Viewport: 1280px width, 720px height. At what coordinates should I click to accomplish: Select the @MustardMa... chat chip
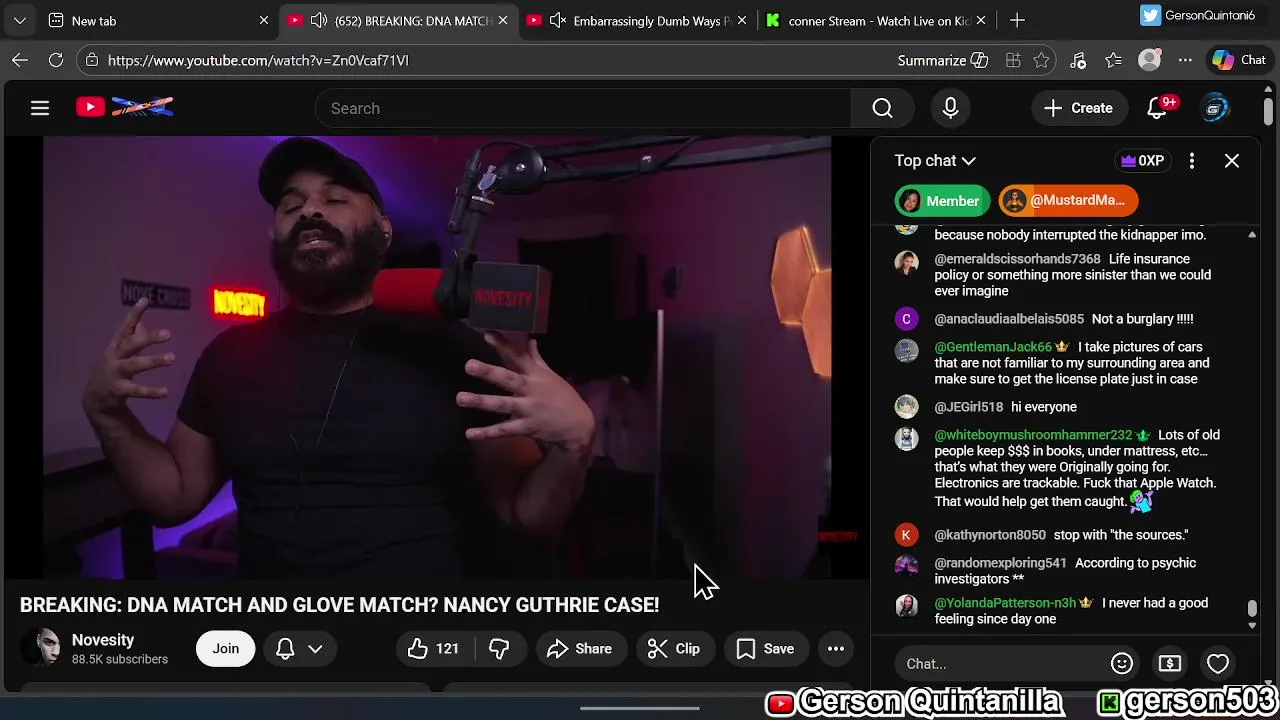pos(1068,201)
